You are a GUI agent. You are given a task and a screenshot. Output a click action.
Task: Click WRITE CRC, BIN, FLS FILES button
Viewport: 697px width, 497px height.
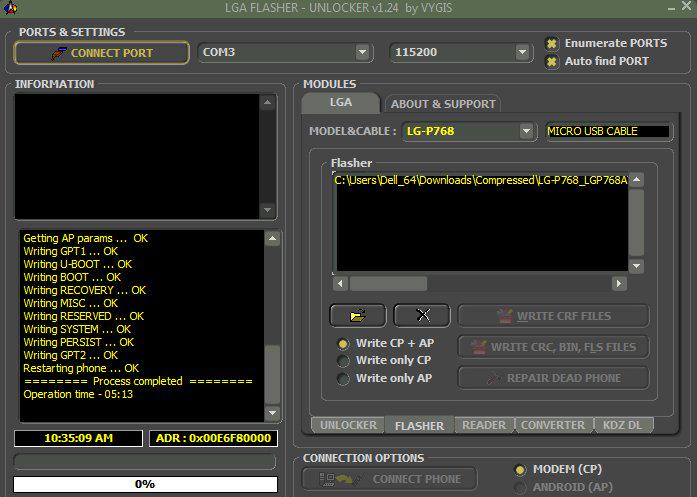553,347
